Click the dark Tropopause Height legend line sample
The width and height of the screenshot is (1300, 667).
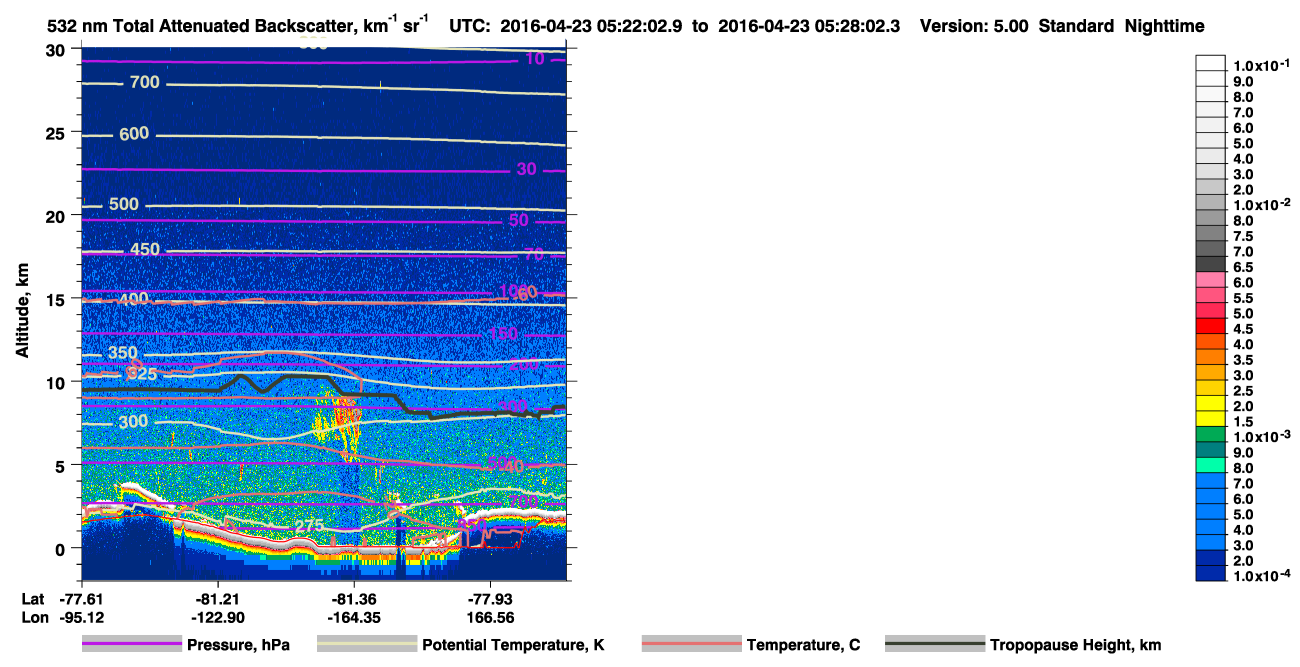click(934, 645)
